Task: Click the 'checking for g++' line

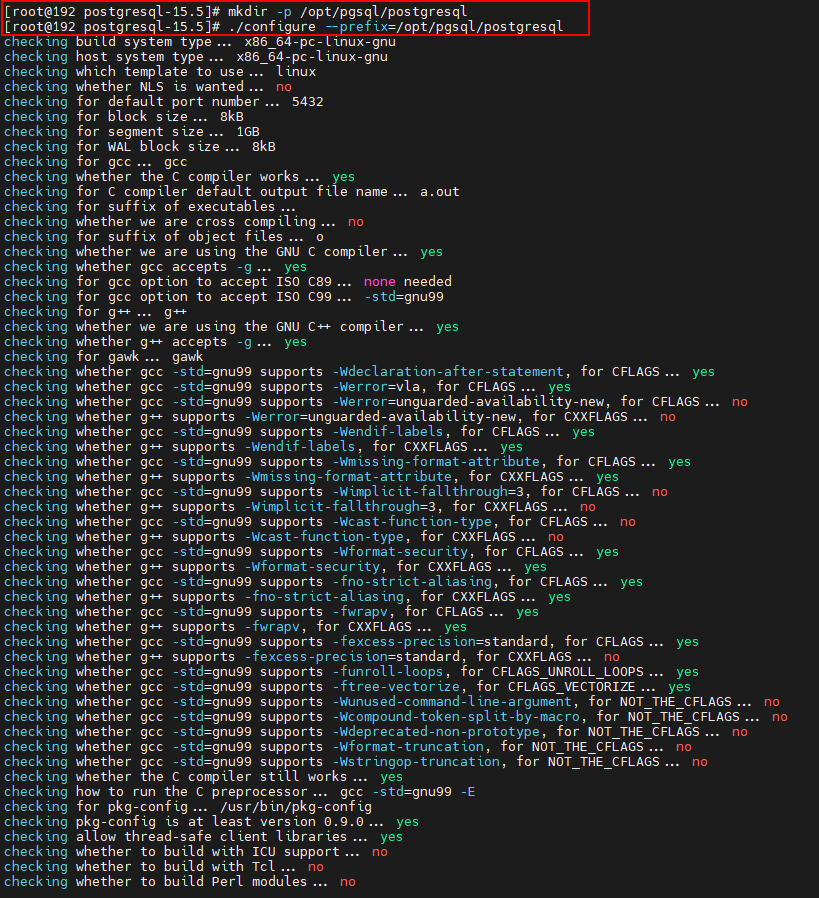Action: 96,312
